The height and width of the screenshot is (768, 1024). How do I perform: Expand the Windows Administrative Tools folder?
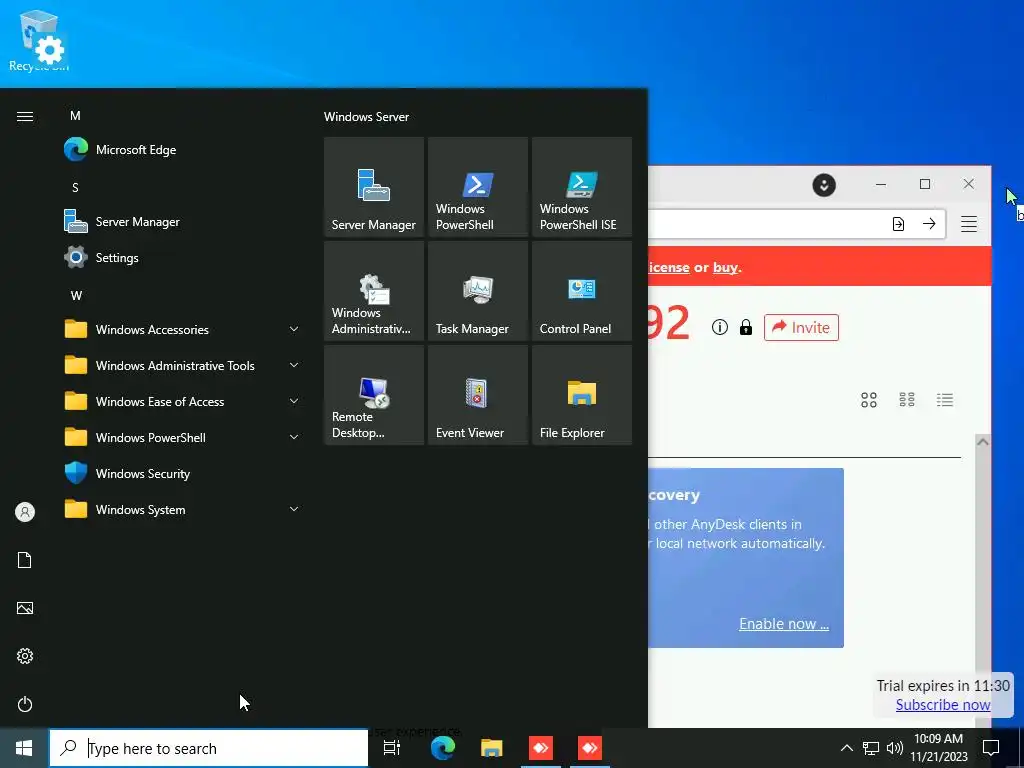[x=183, y=365]
